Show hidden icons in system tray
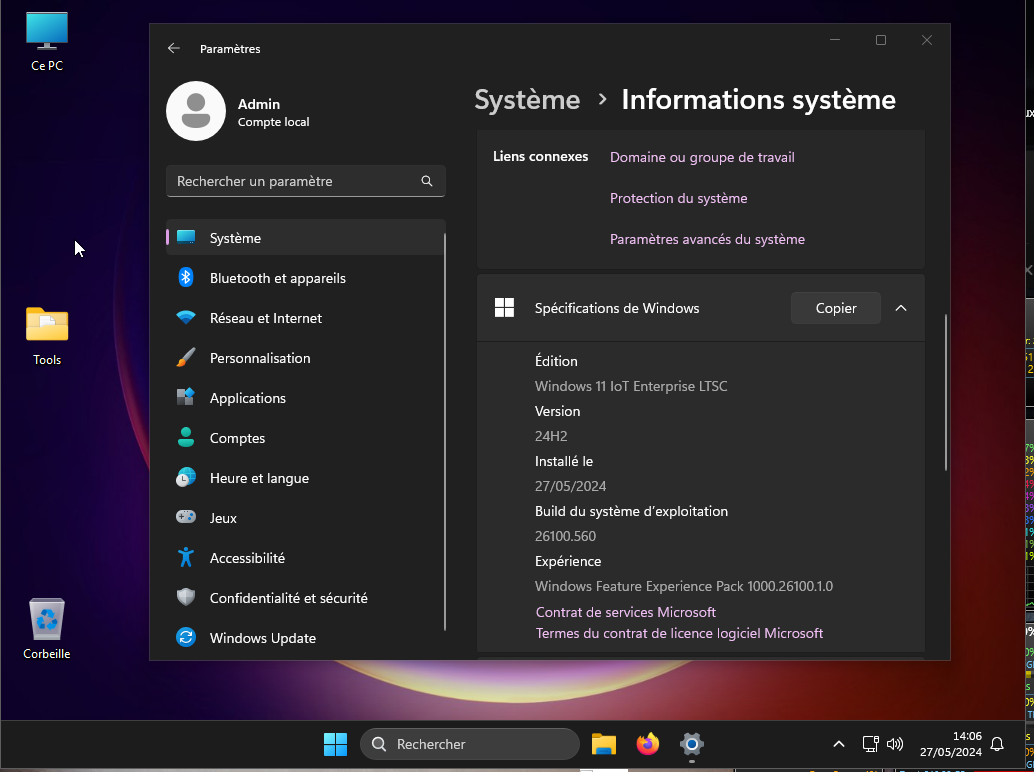1034x772 pixels. pyautogui.click(x=839, y=744)
